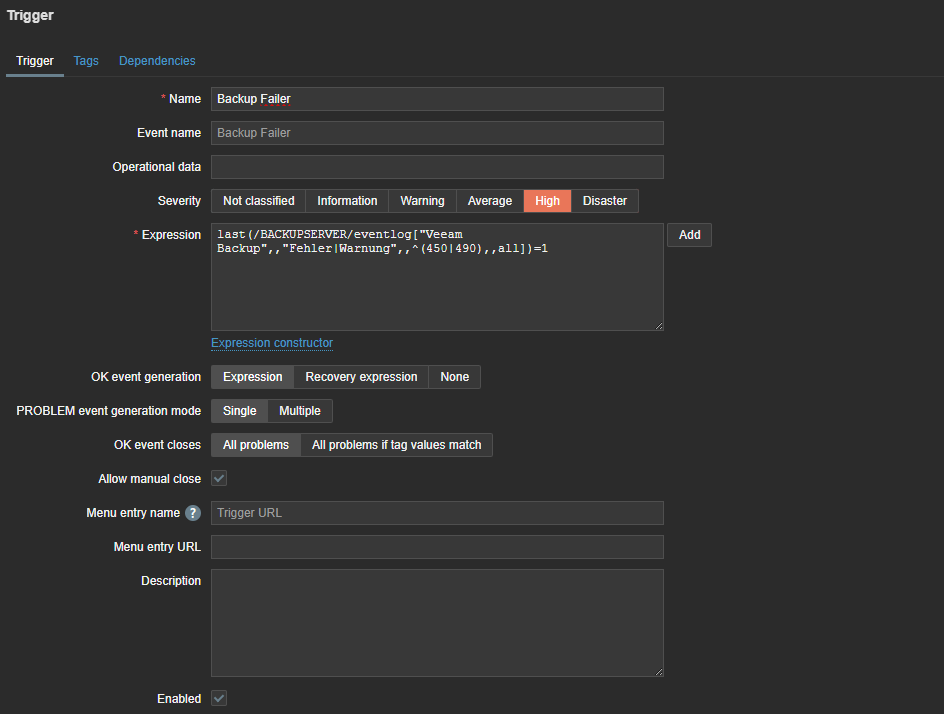Image resolution: width=944 pixels, height=714 pixels.
Task: Pick Average severity option
Action: coord(490,201)
